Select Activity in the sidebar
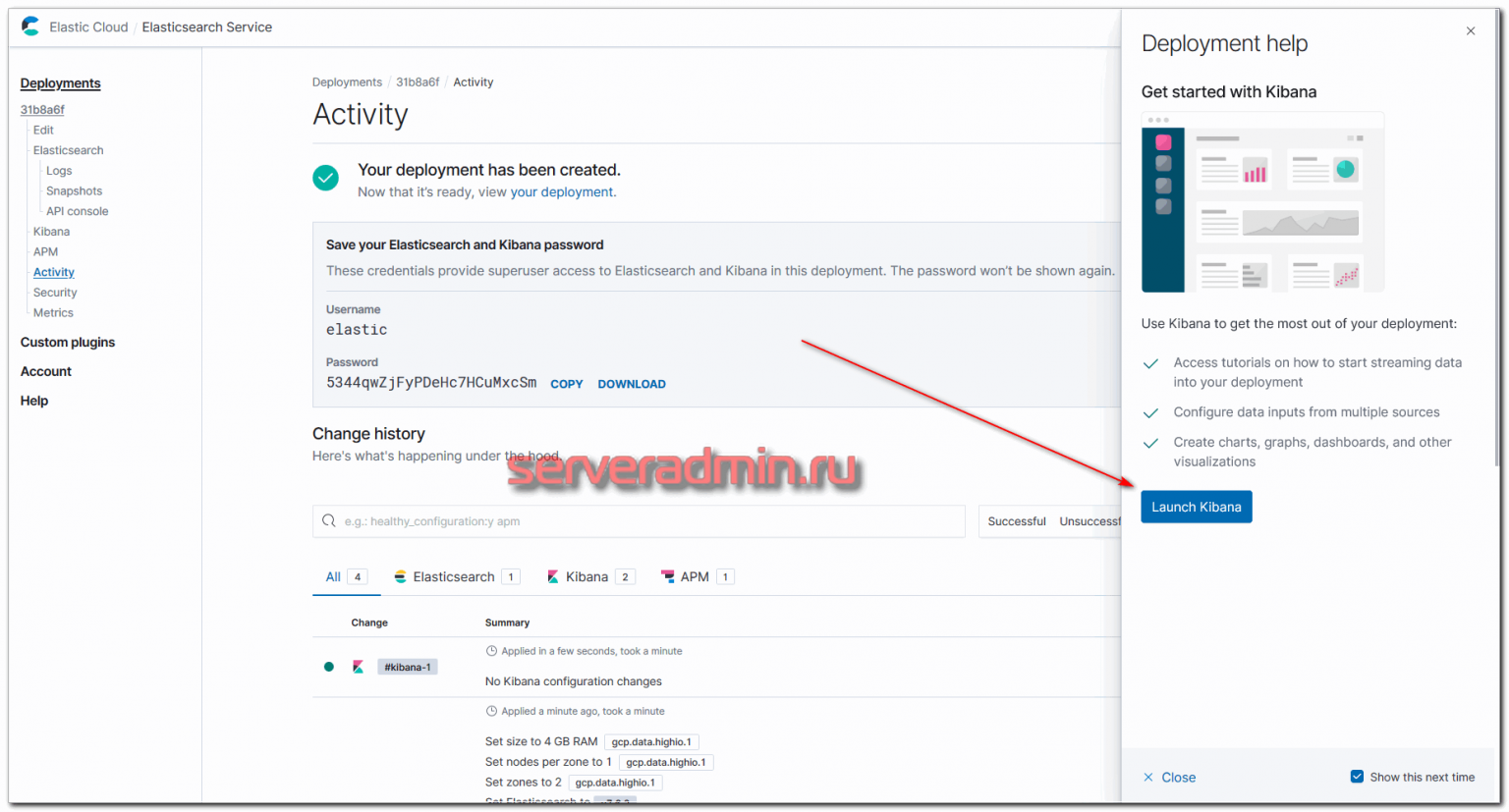1509x812 pixels. (x=53, y=273)
